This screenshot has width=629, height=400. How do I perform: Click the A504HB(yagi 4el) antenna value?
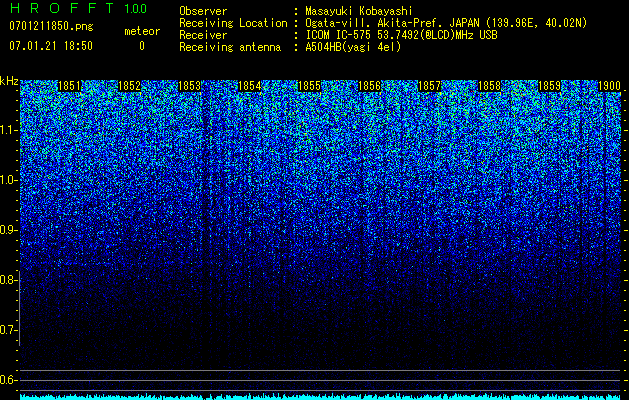pyautogui.click(x=353, y=47)
